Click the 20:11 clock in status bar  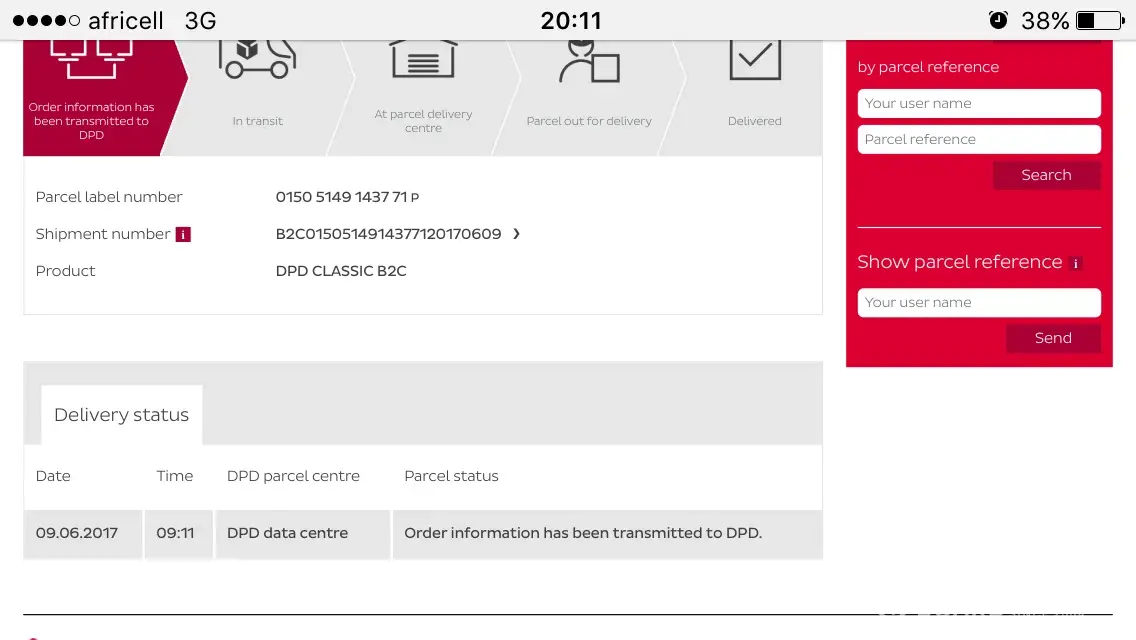tap(571, 20)
